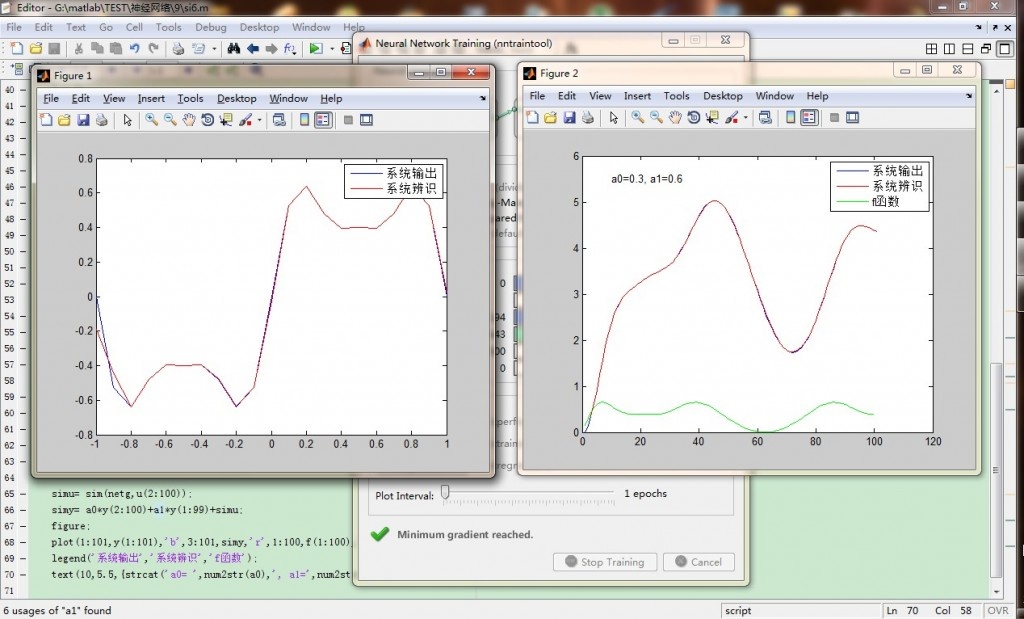Click Editor scrollbar down arrow
The height and width of the screenshot is (619, 1024).
[996, 591]
